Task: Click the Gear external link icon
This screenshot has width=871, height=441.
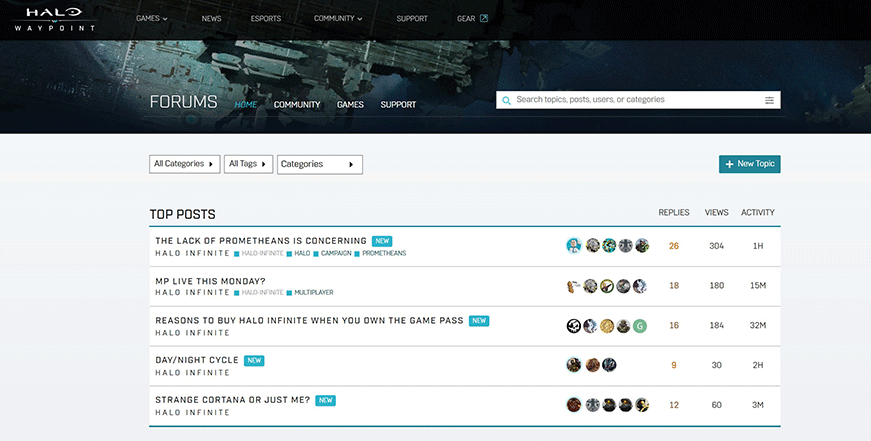Action: [484, 18]
